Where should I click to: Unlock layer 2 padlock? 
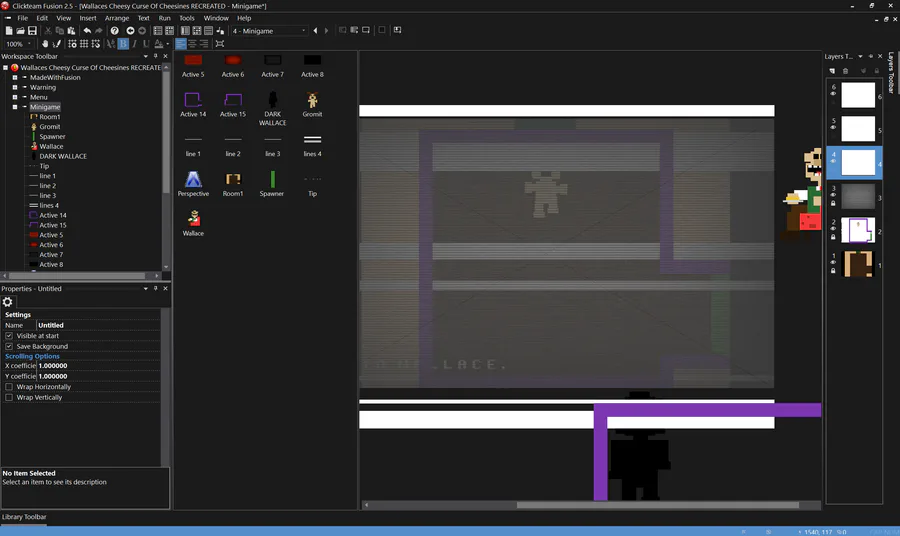click(833, 236)
